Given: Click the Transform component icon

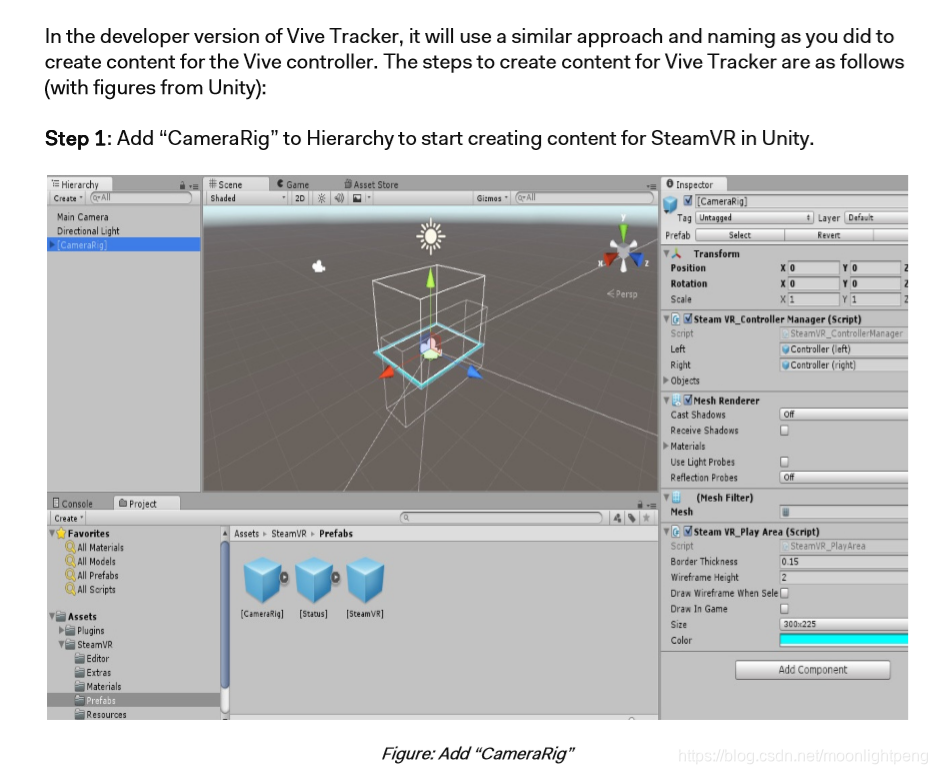Looking at the screenshot, I should pos(677,253).
